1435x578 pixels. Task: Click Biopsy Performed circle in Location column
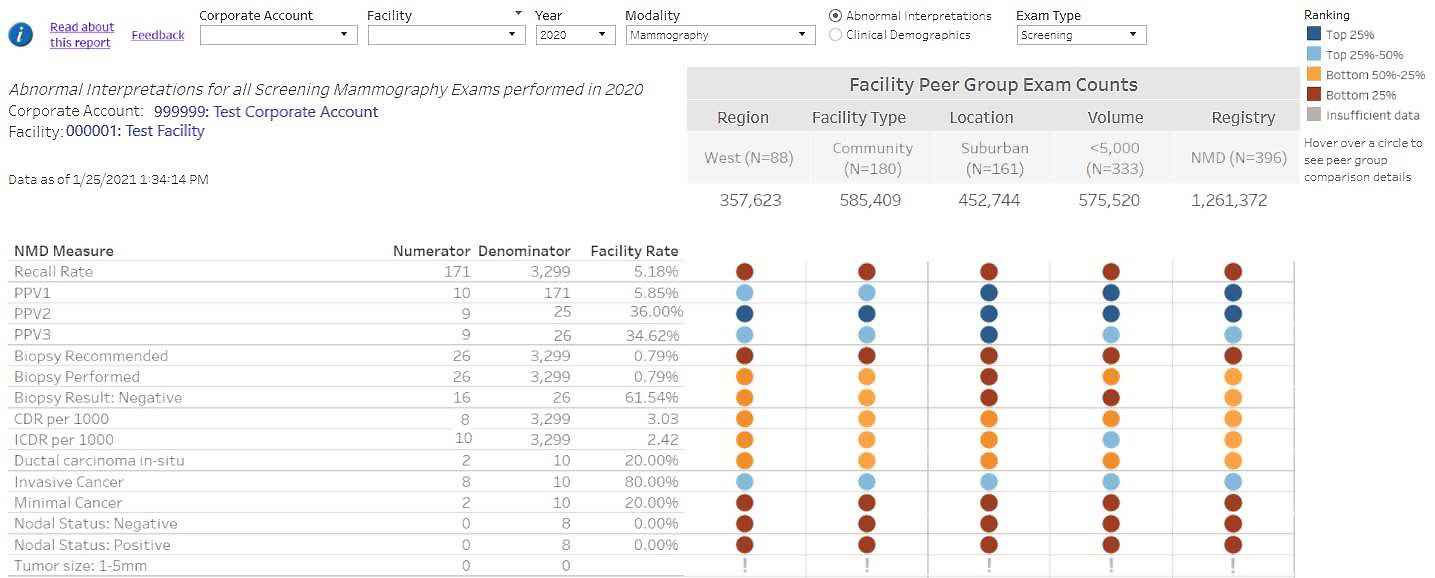point(989,377)
